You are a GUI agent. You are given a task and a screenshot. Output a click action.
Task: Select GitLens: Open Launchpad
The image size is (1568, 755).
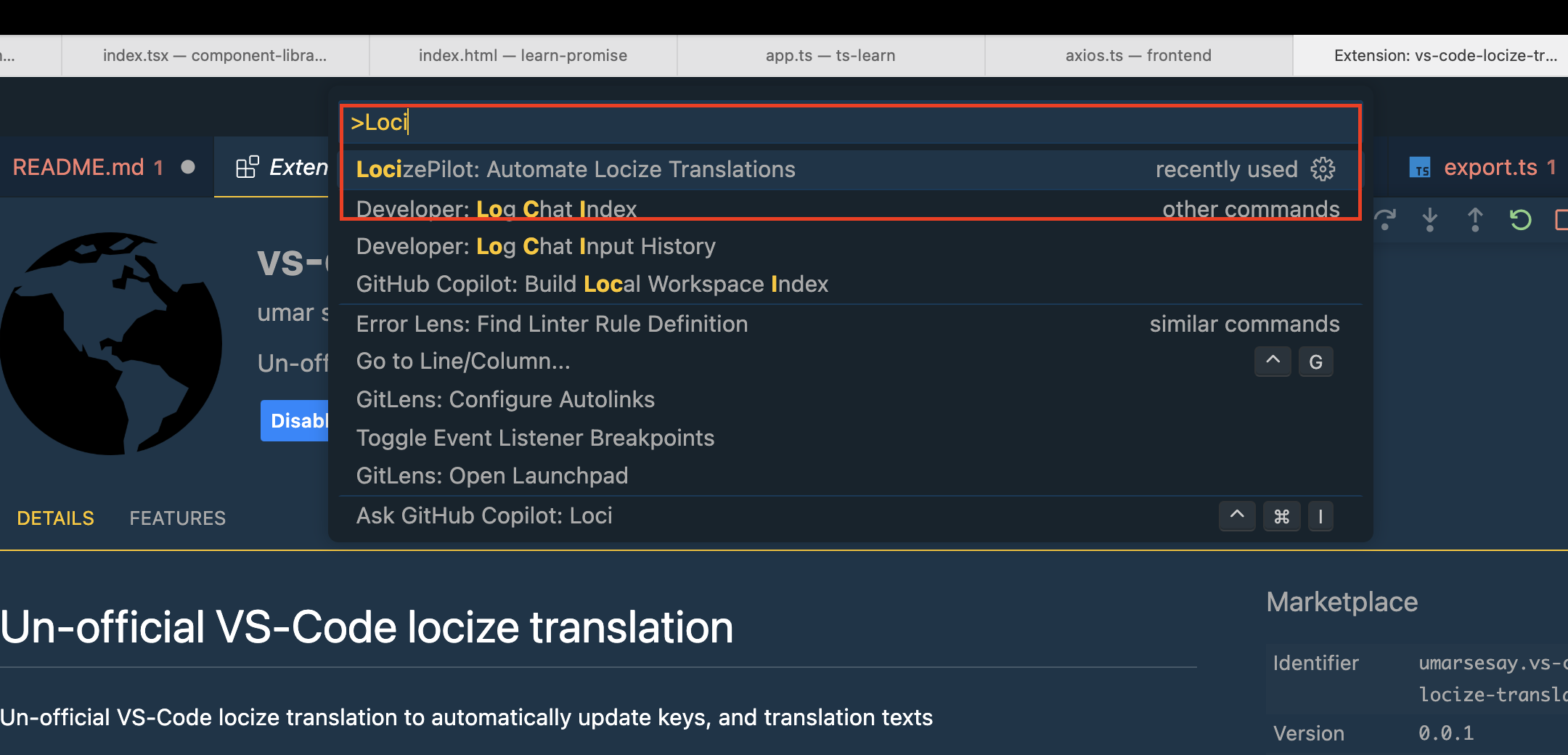coord(850,476)
